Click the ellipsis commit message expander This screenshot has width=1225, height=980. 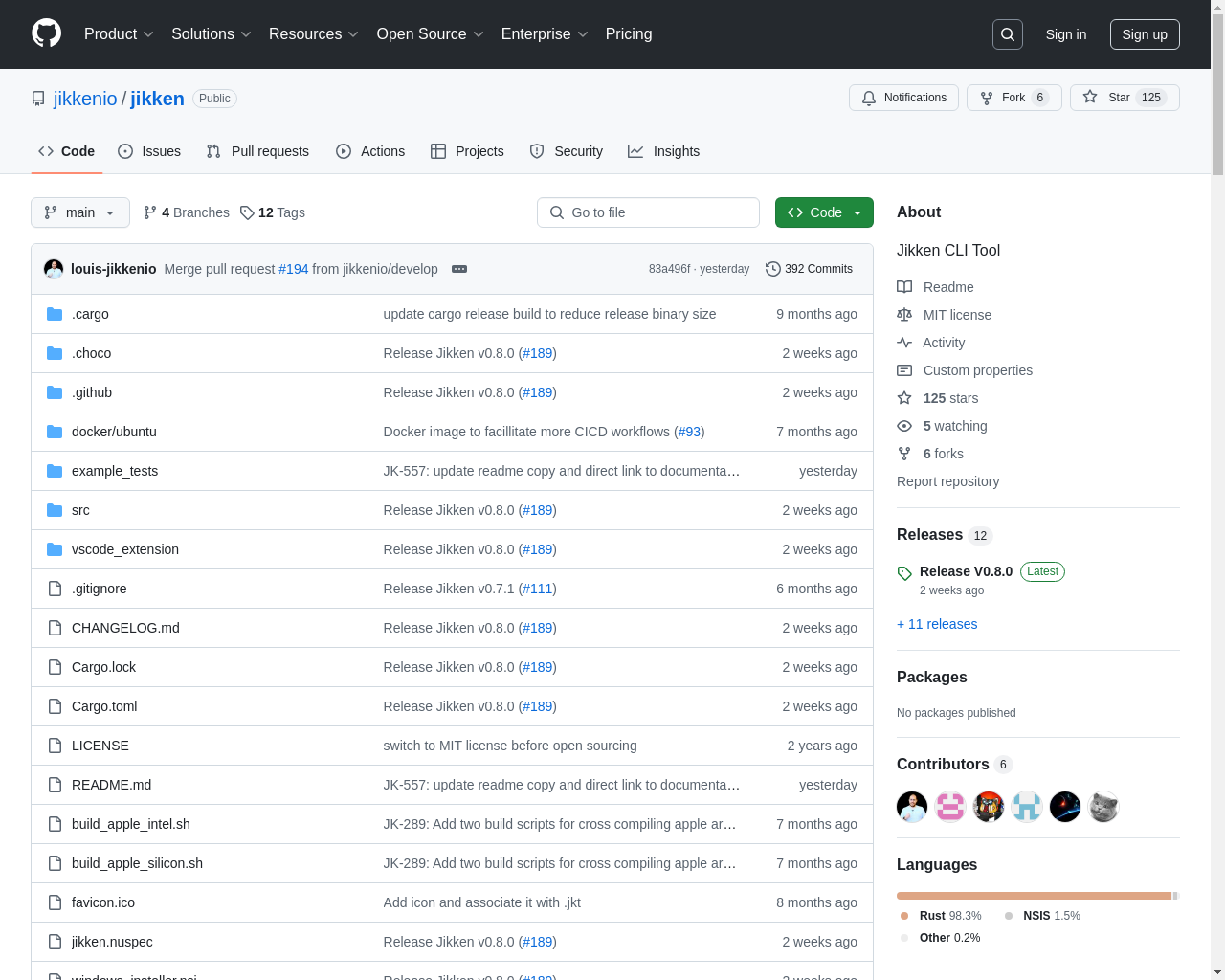point(459,269)
